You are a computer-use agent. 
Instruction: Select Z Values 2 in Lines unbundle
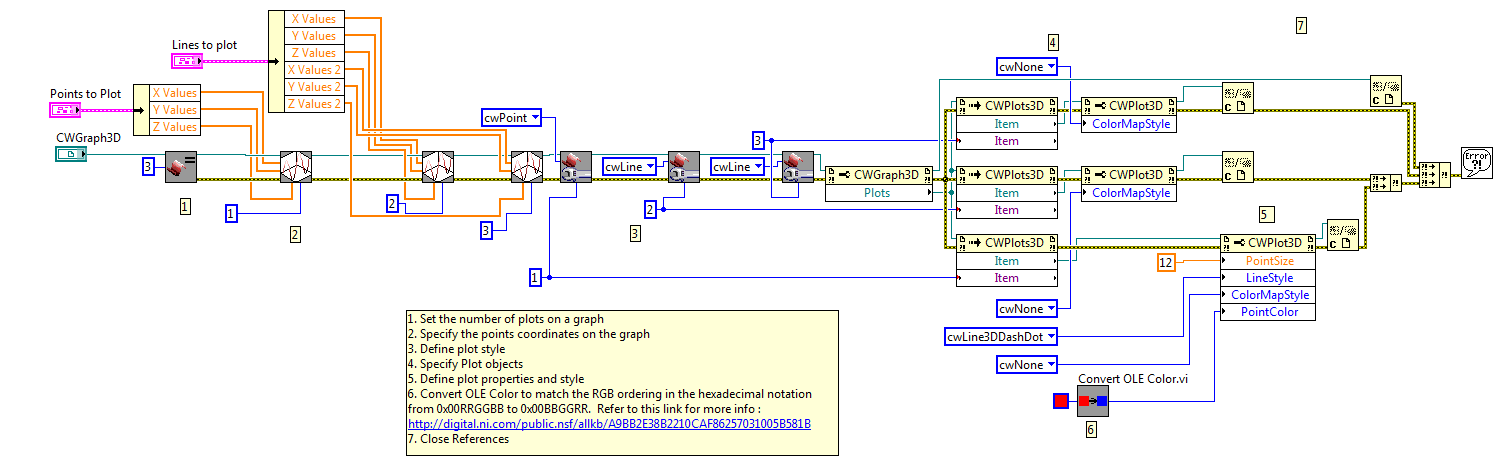pyautogui.click(x=313, y=104)
